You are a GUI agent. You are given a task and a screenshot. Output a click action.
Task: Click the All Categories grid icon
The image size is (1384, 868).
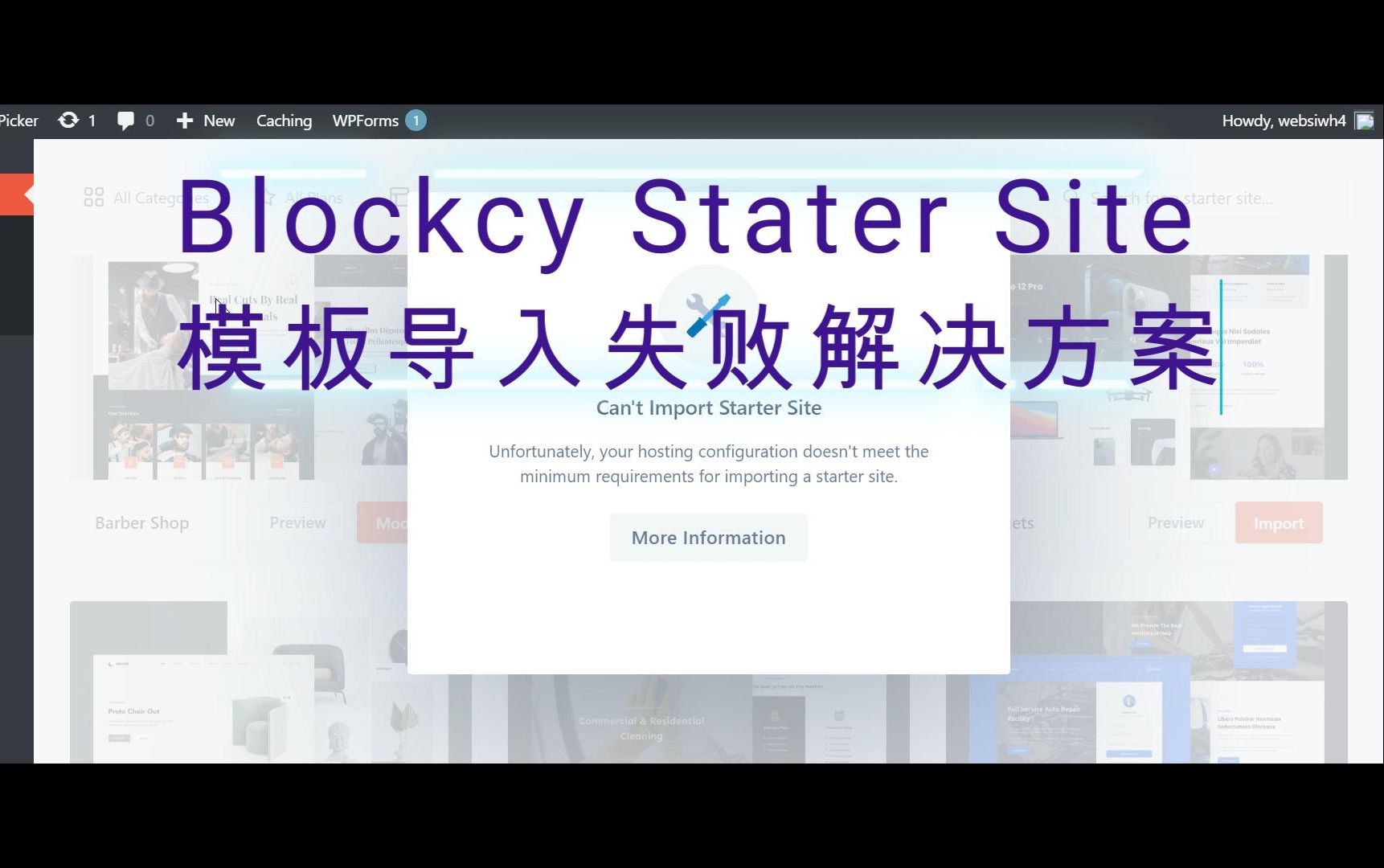[x=94, y=198]
